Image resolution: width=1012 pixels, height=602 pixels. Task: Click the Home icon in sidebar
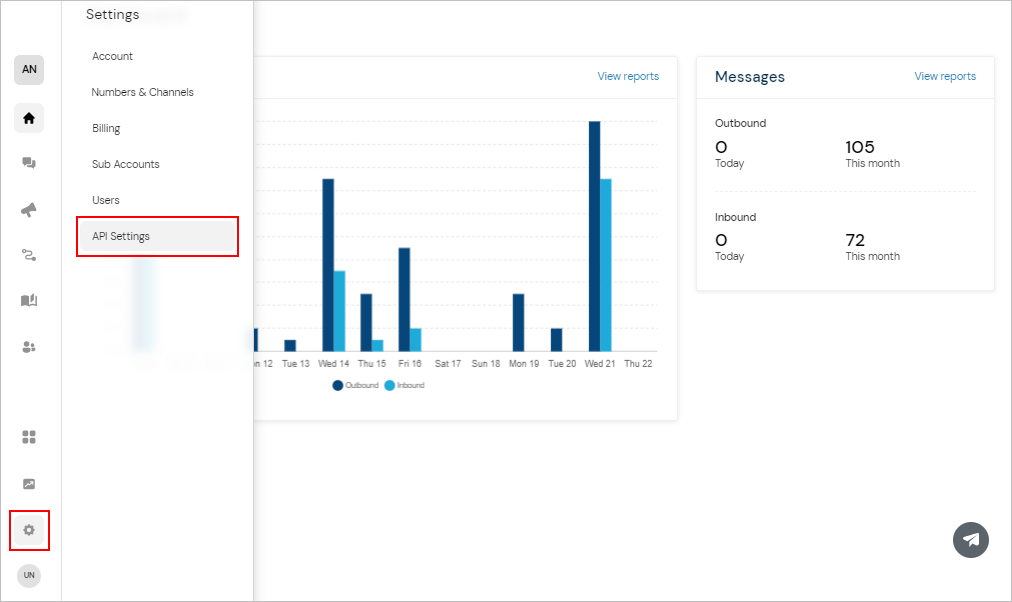29,118
